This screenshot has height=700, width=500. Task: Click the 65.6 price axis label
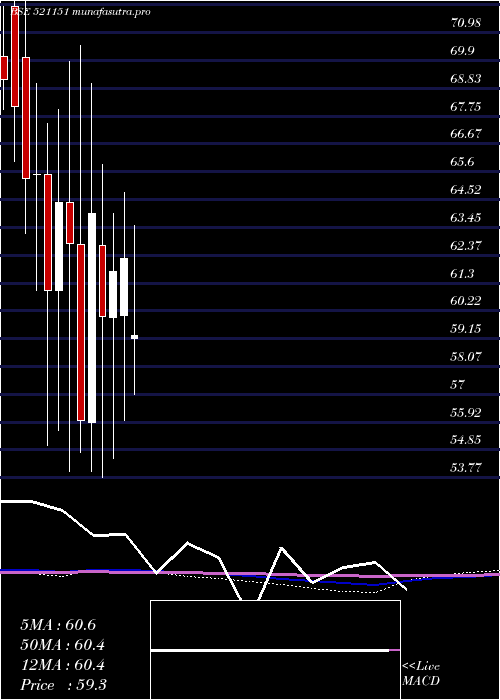click(463, 162)
